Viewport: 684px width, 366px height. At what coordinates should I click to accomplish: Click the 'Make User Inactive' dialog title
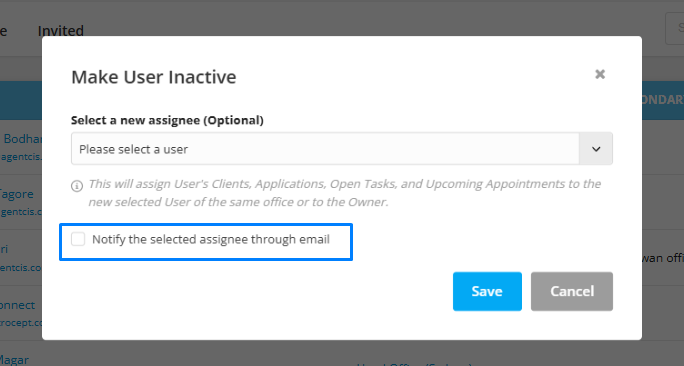click(x=154, y=77)
